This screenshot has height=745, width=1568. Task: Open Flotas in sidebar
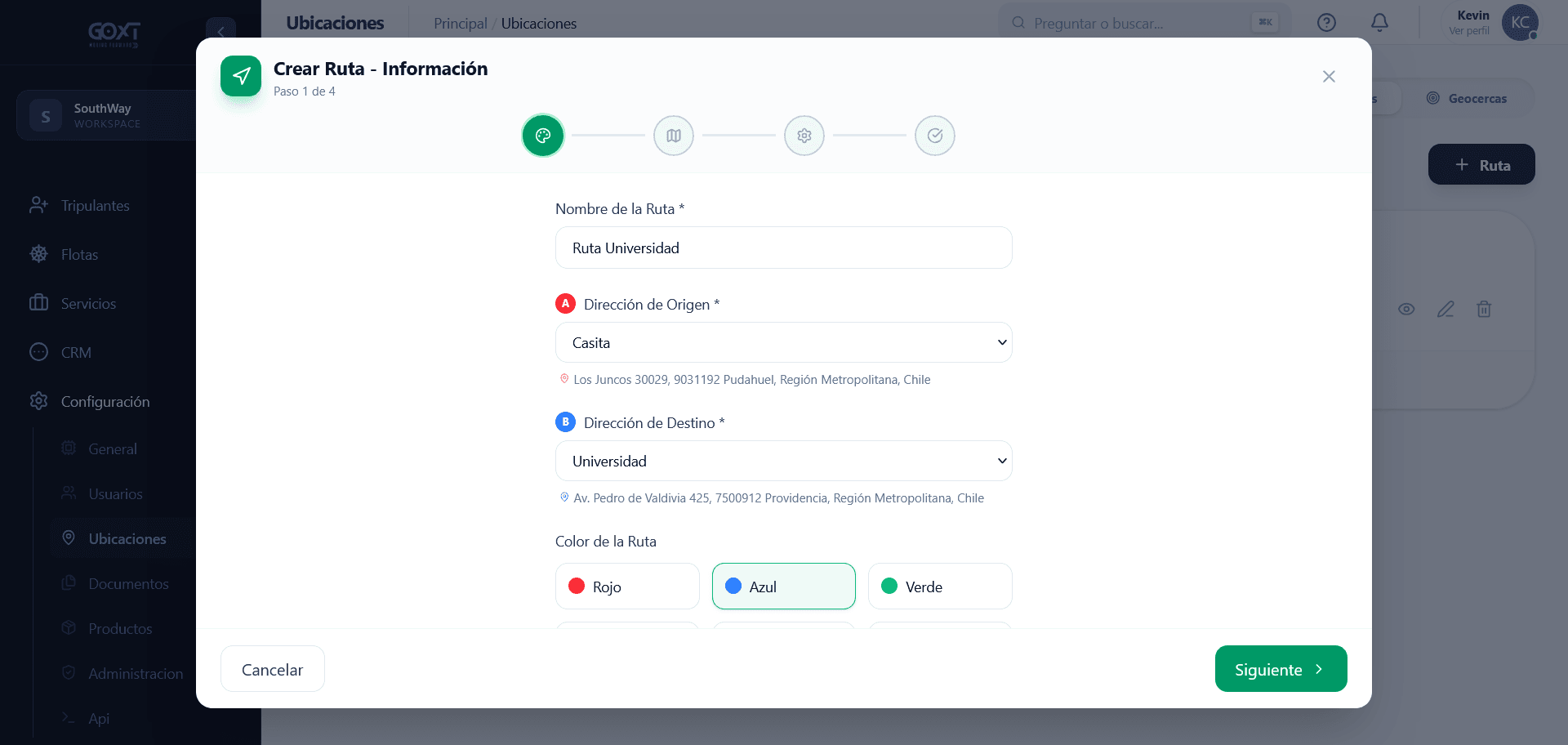pos(80,255)
